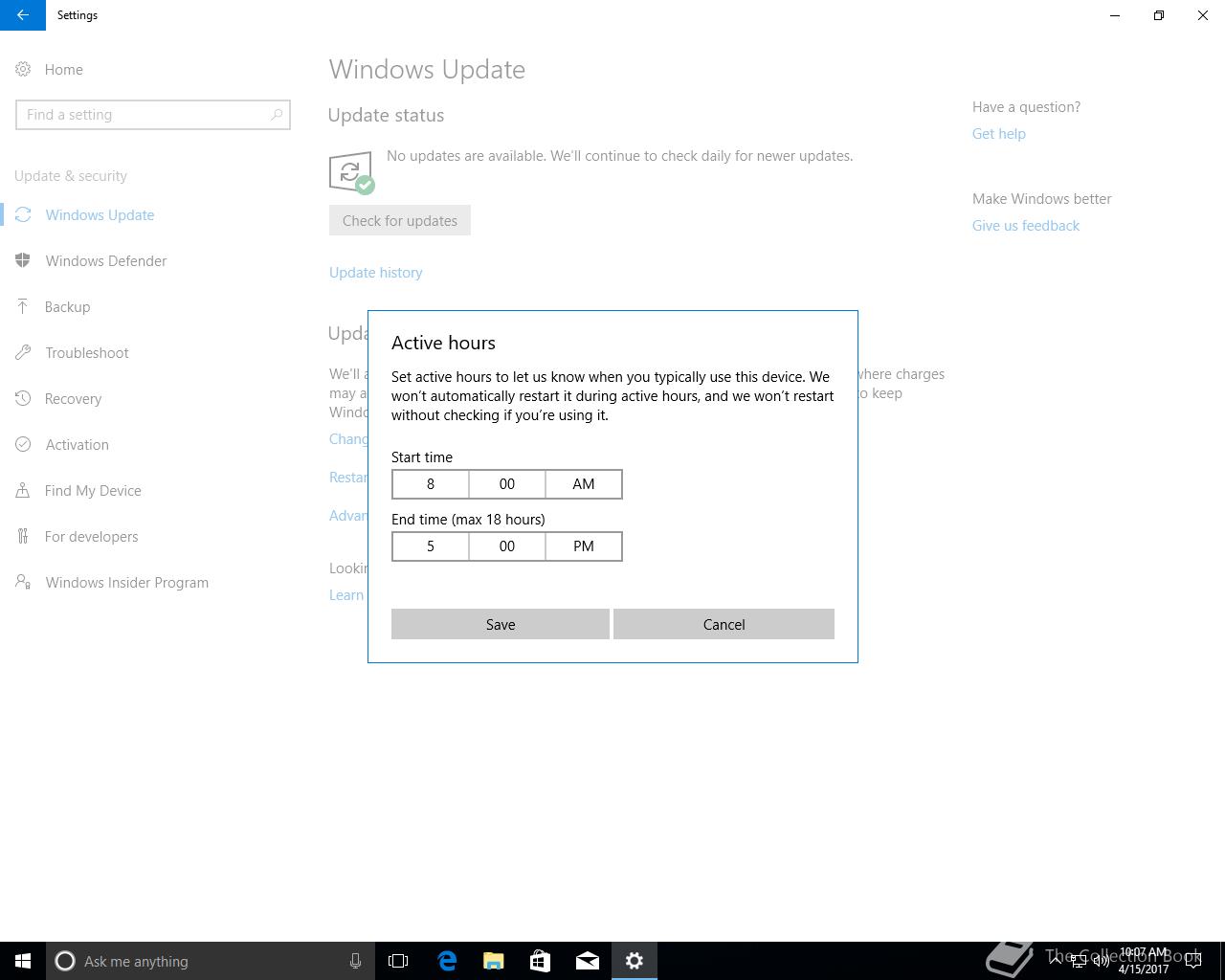1225x980 pixels.
Task: Open the start time hour selector showing 8
Action: [431, 484]
